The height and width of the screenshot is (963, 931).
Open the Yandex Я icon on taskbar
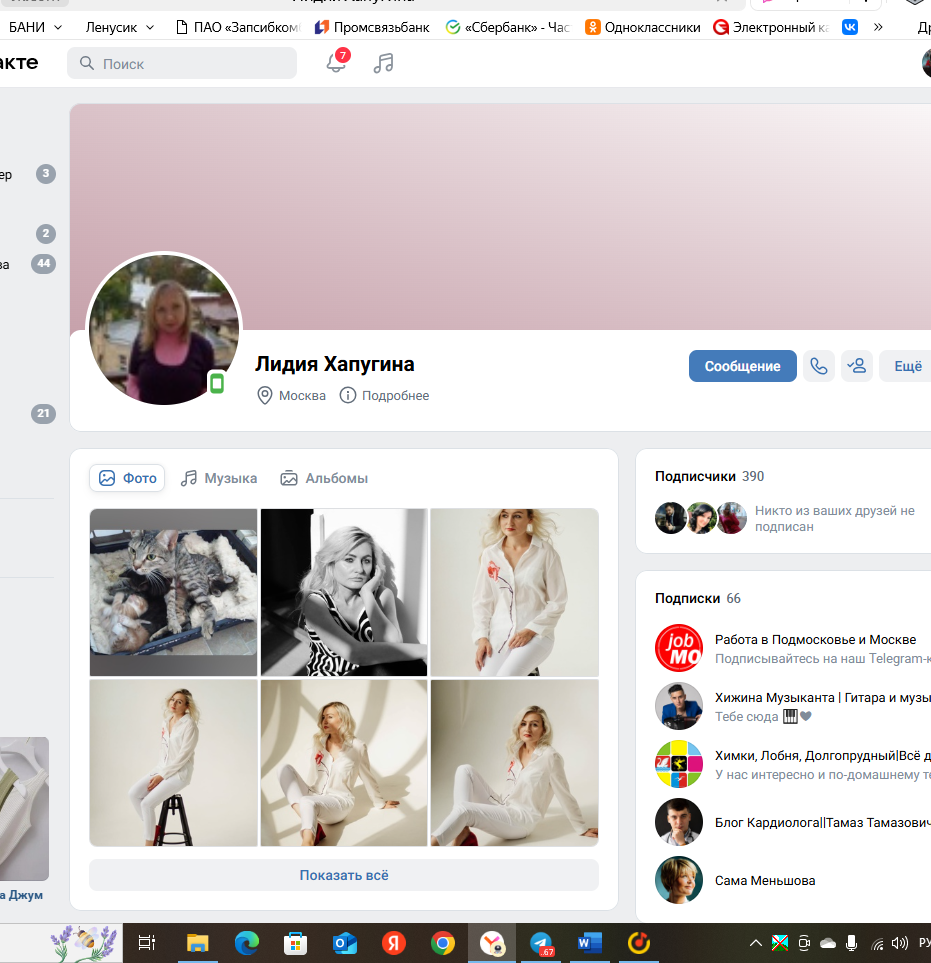[x=394, y=943]
